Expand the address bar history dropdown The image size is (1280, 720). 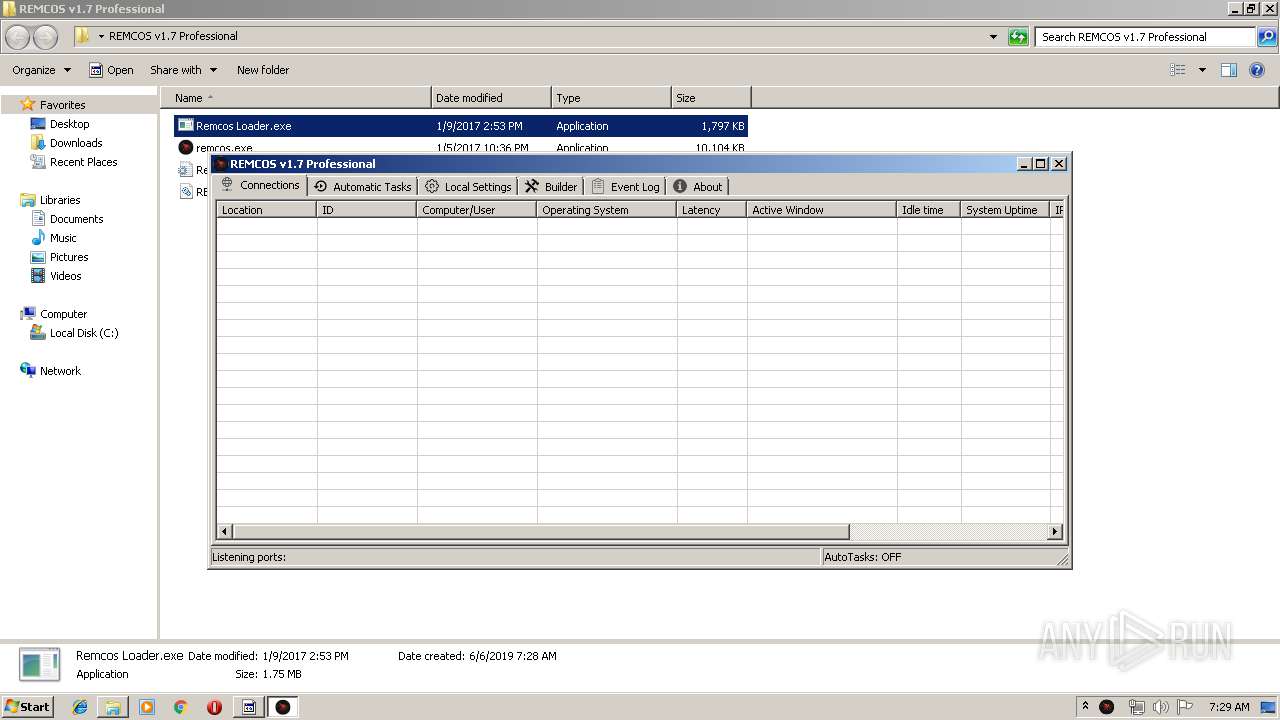pos(993,37)
